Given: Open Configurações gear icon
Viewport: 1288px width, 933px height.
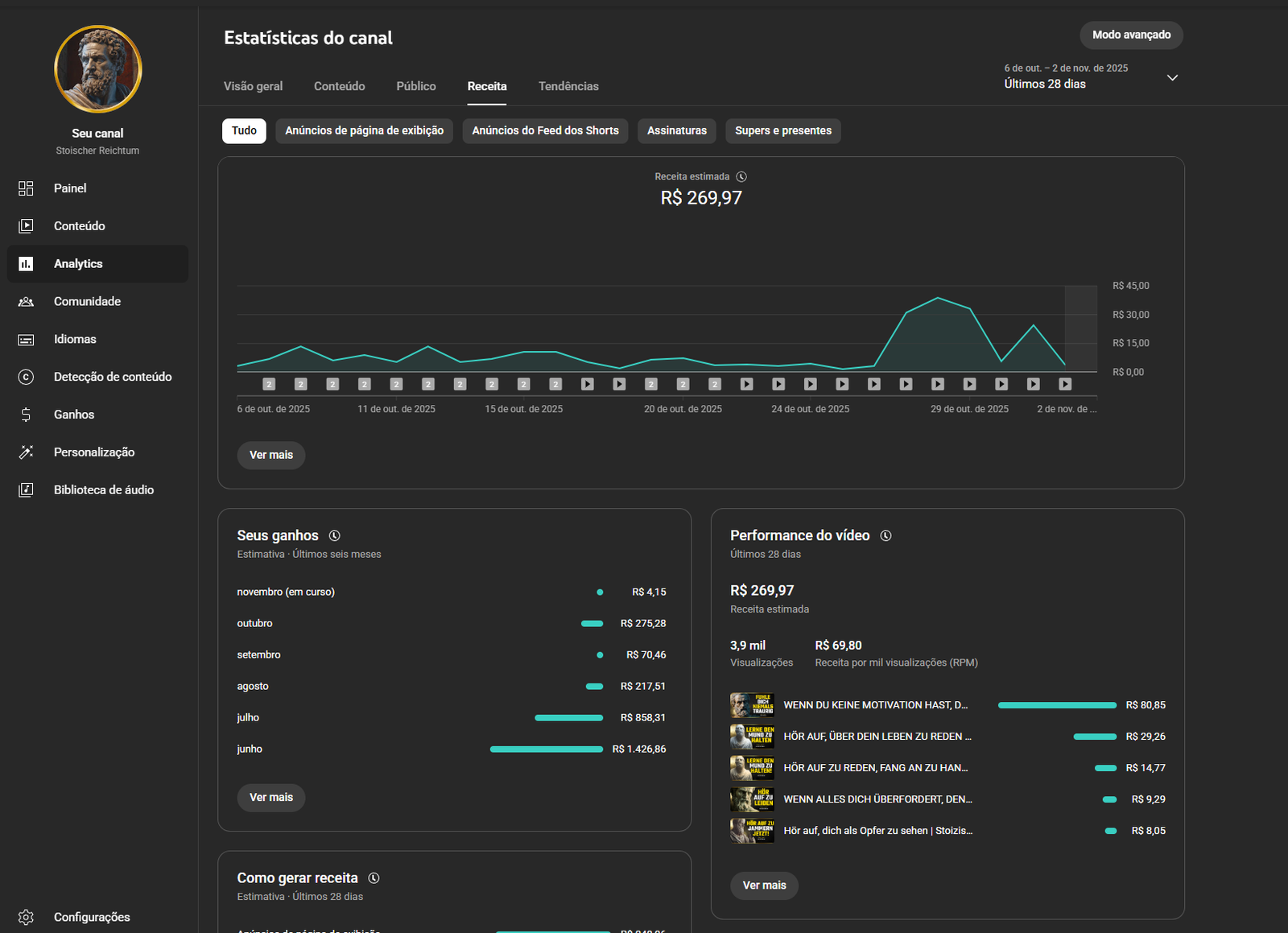Looking at the screenshot, I should pyautogui.click(x=26, y=917).
